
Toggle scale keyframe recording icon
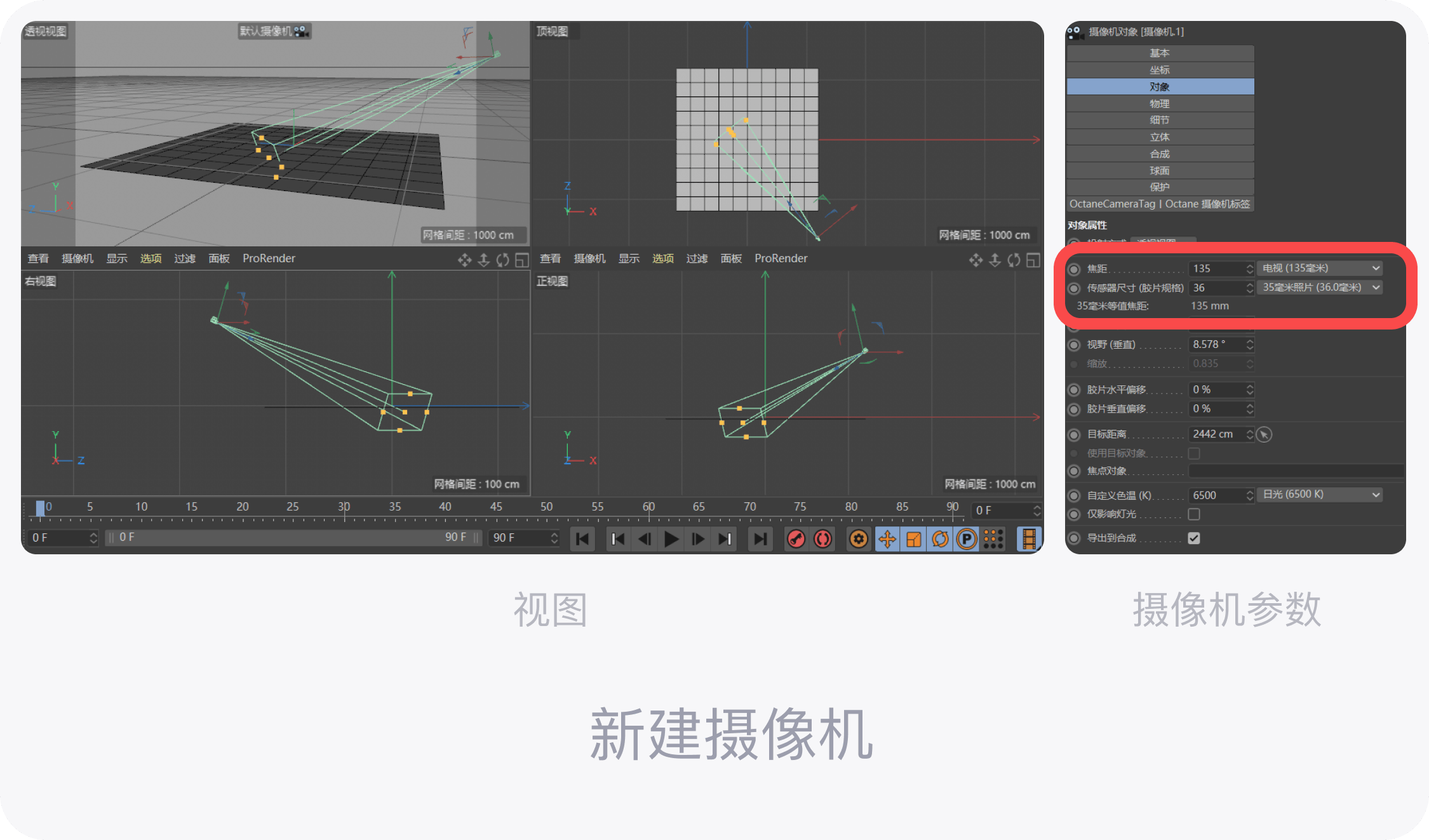pos(913,539)
